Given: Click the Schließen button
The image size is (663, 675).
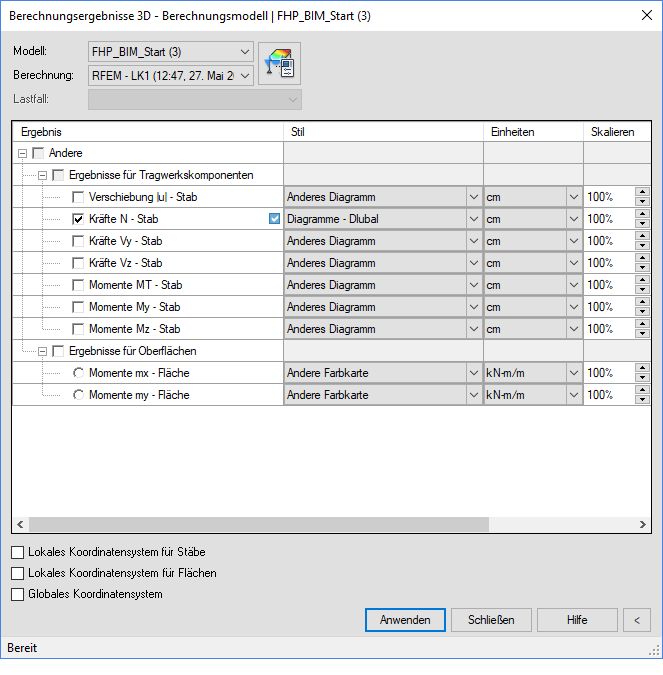Looking at the screenshot, I should (x=491, y=620).
